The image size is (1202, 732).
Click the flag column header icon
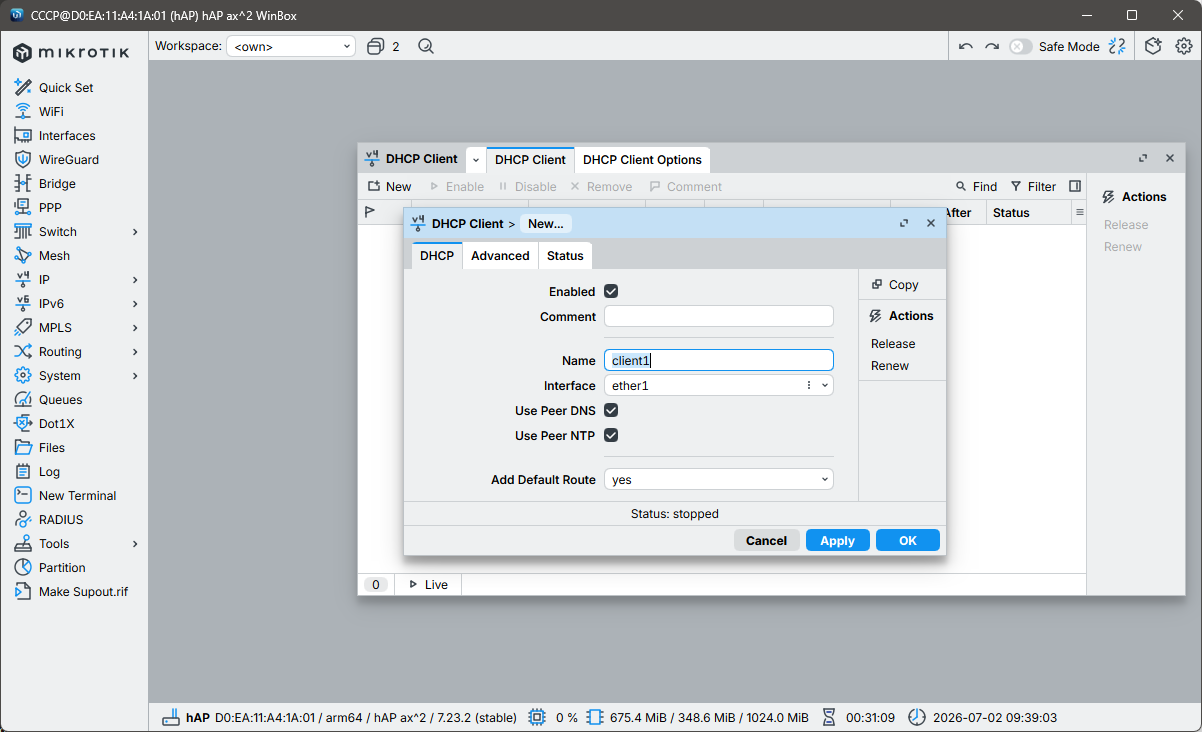(x=369, y=212)
